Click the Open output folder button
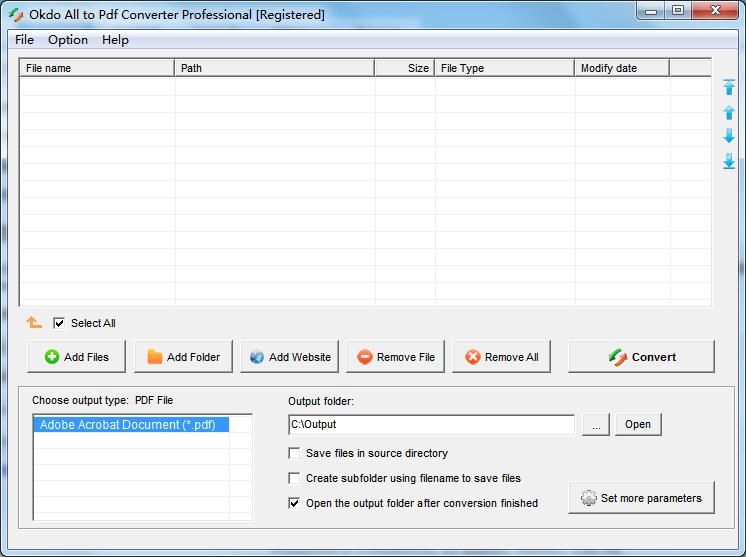 point(638,424)
